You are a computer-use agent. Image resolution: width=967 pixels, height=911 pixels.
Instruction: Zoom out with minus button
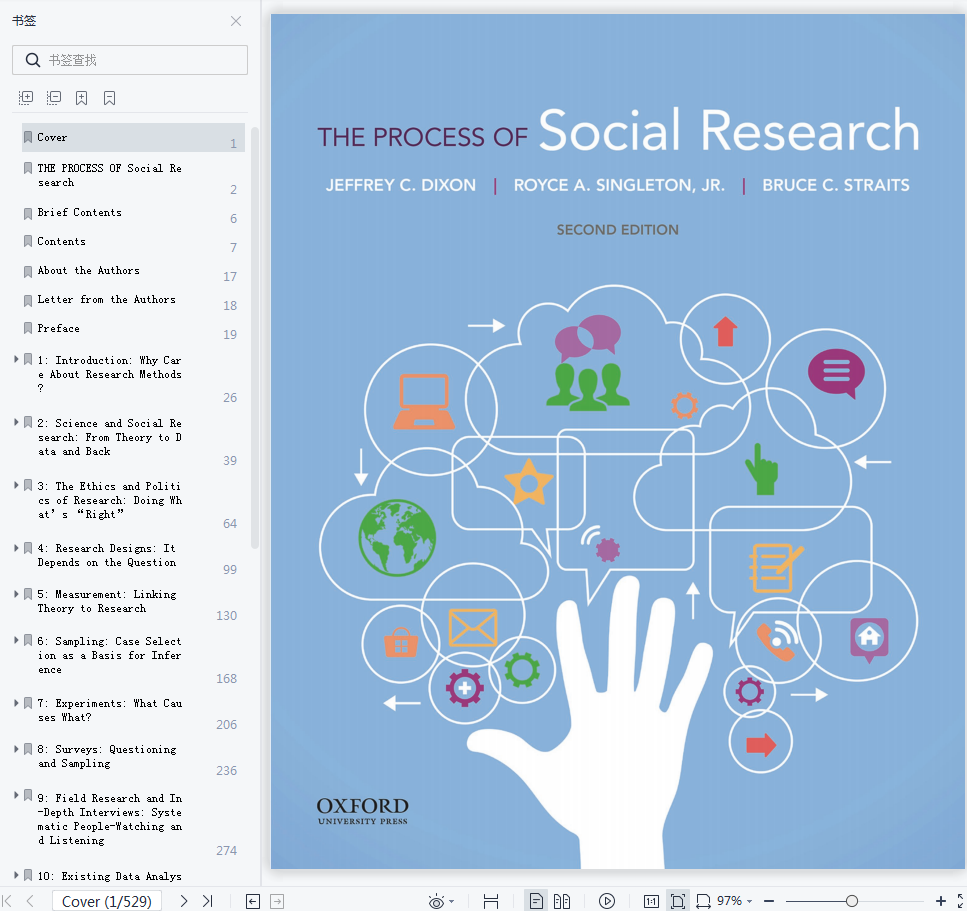click(x=769, y=902)
